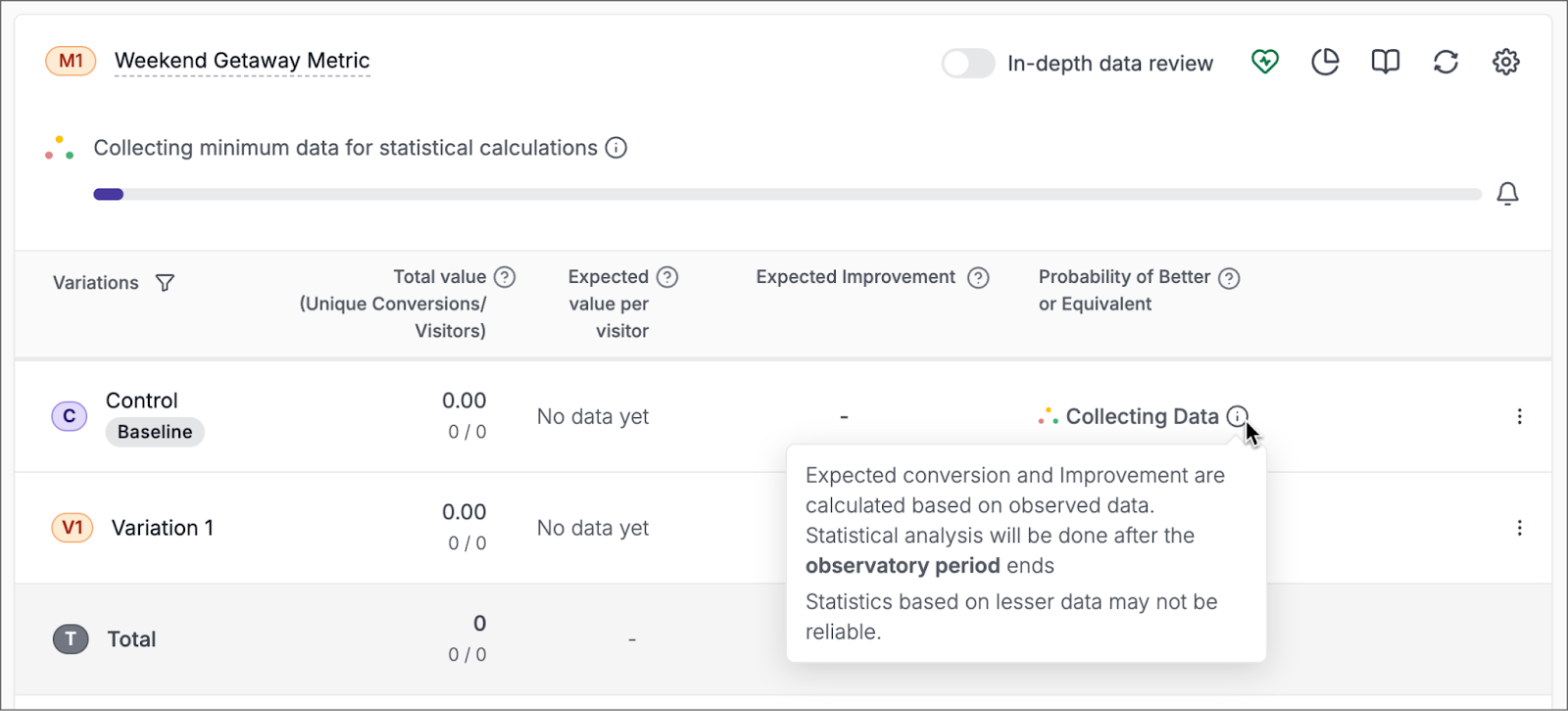Click info icon beside Collecting minimum data
The image size is (1568, 711).
coord(615,148)
